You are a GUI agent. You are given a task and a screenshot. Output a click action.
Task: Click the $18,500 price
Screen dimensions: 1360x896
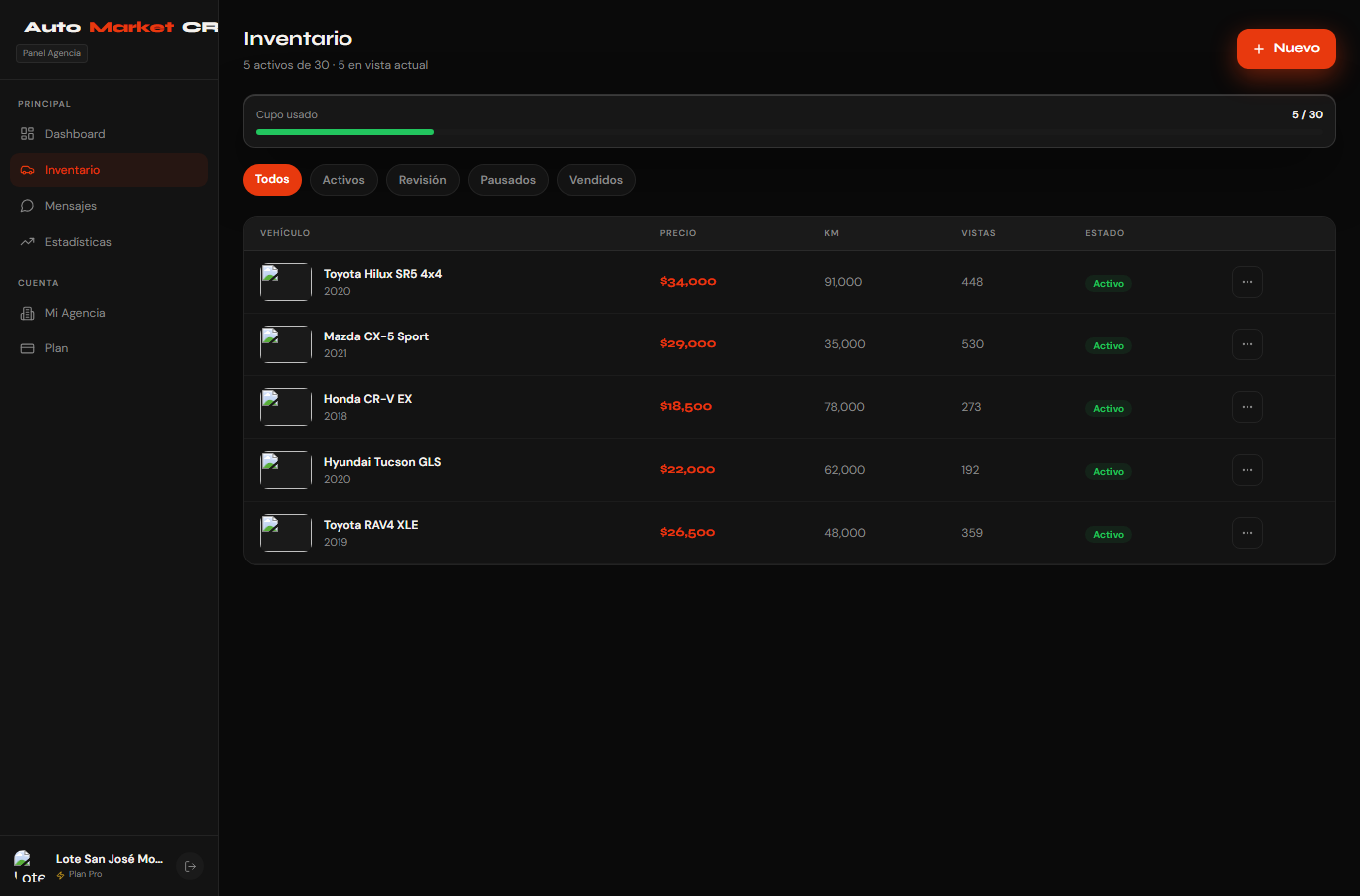click(686, 407)
